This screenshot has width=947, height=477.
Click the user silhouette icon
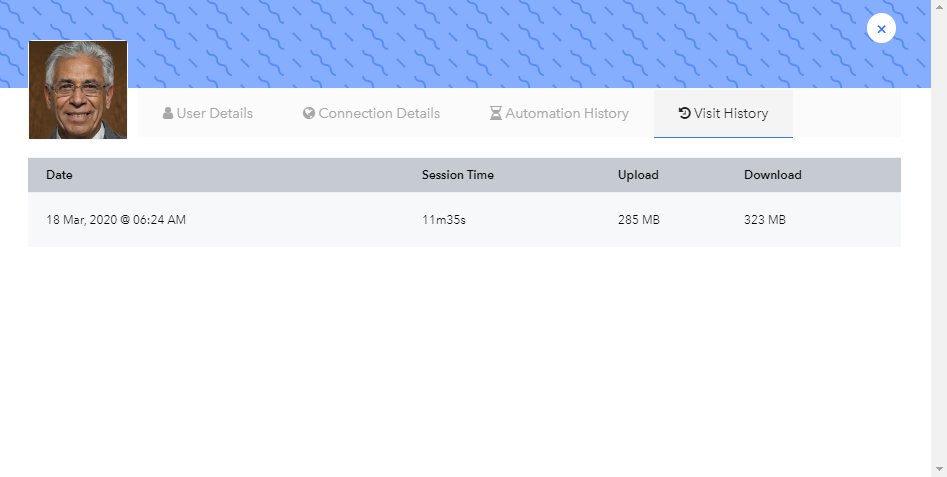click(168, 113)
